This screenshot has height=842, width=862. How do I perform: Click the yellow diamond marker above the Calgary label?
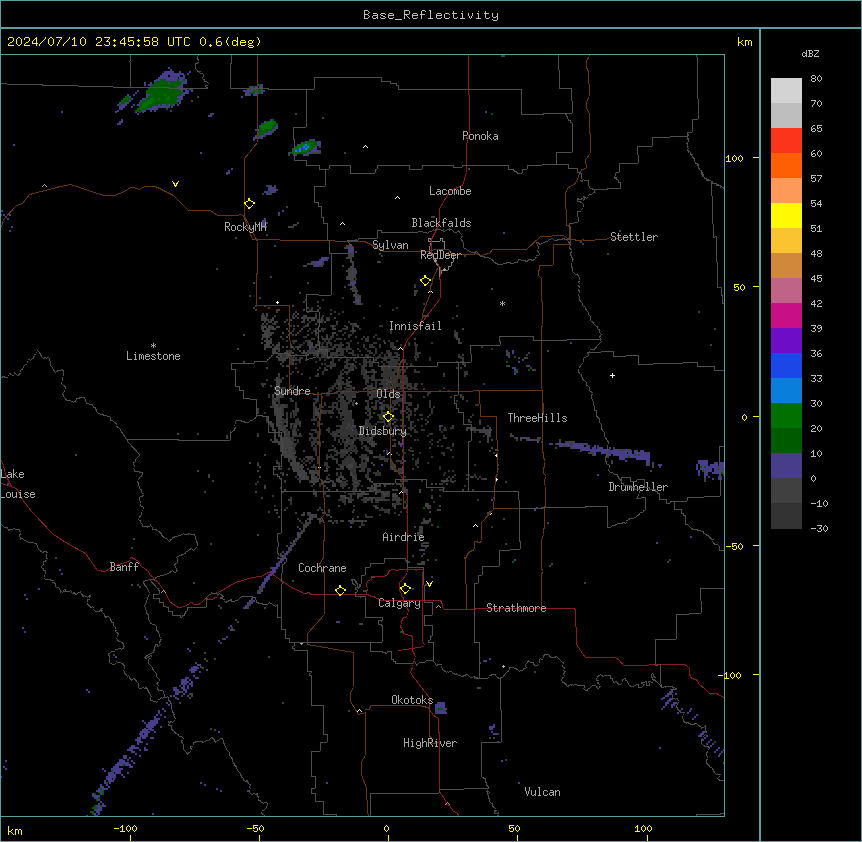tap(405, 589)
